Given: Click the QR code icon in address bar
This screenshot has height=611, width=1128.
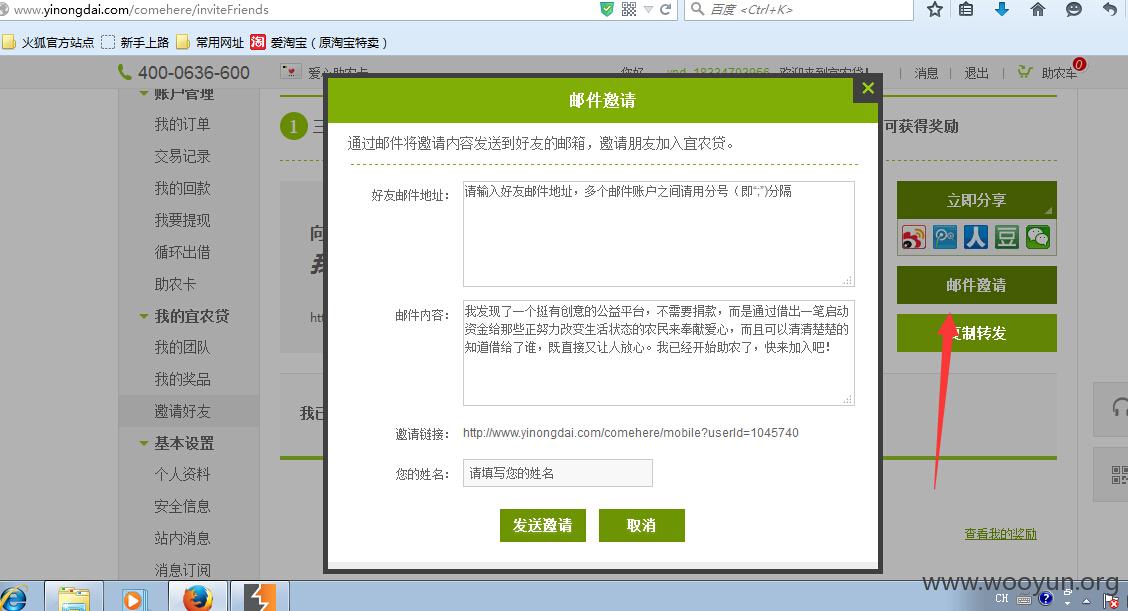Looking at the screenshot, I should coord(629,9).
